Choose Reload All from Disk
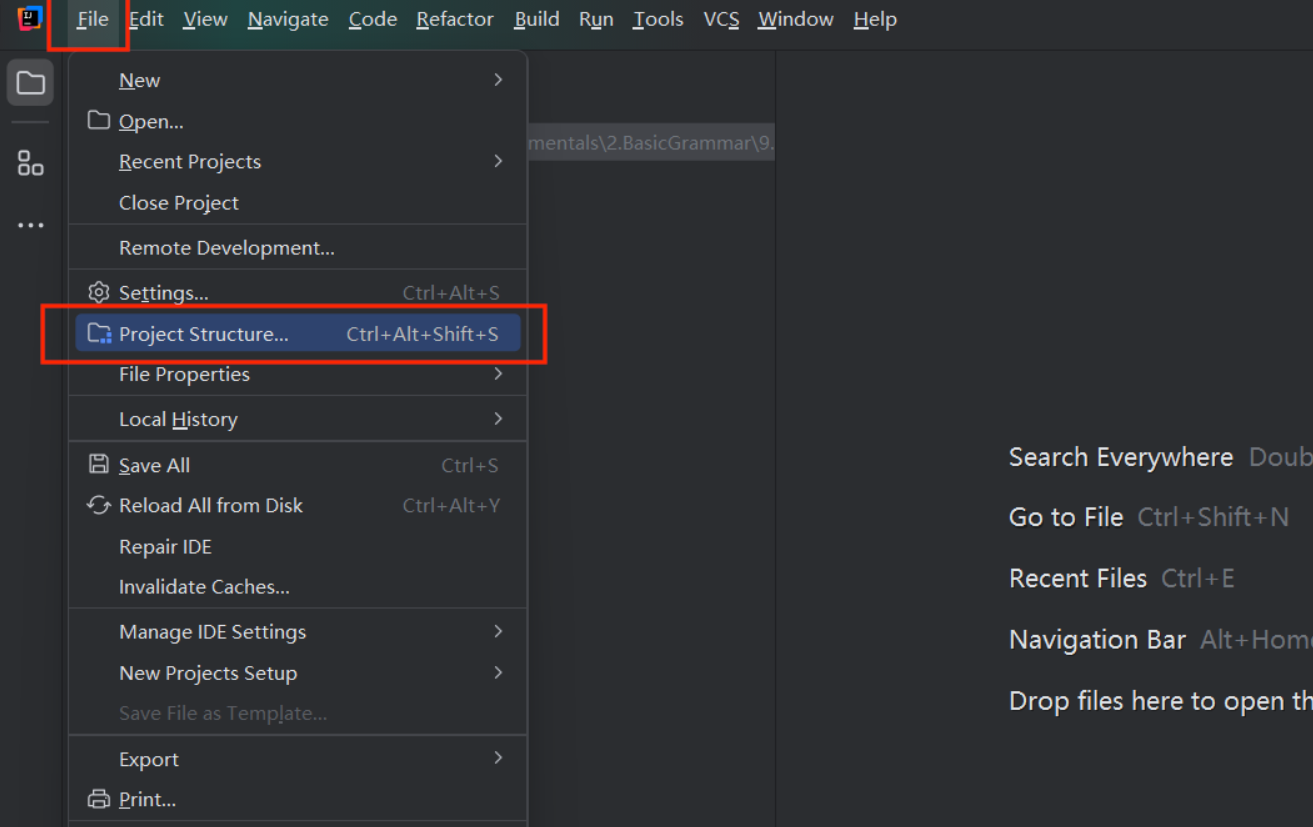 tap(298, 505)
